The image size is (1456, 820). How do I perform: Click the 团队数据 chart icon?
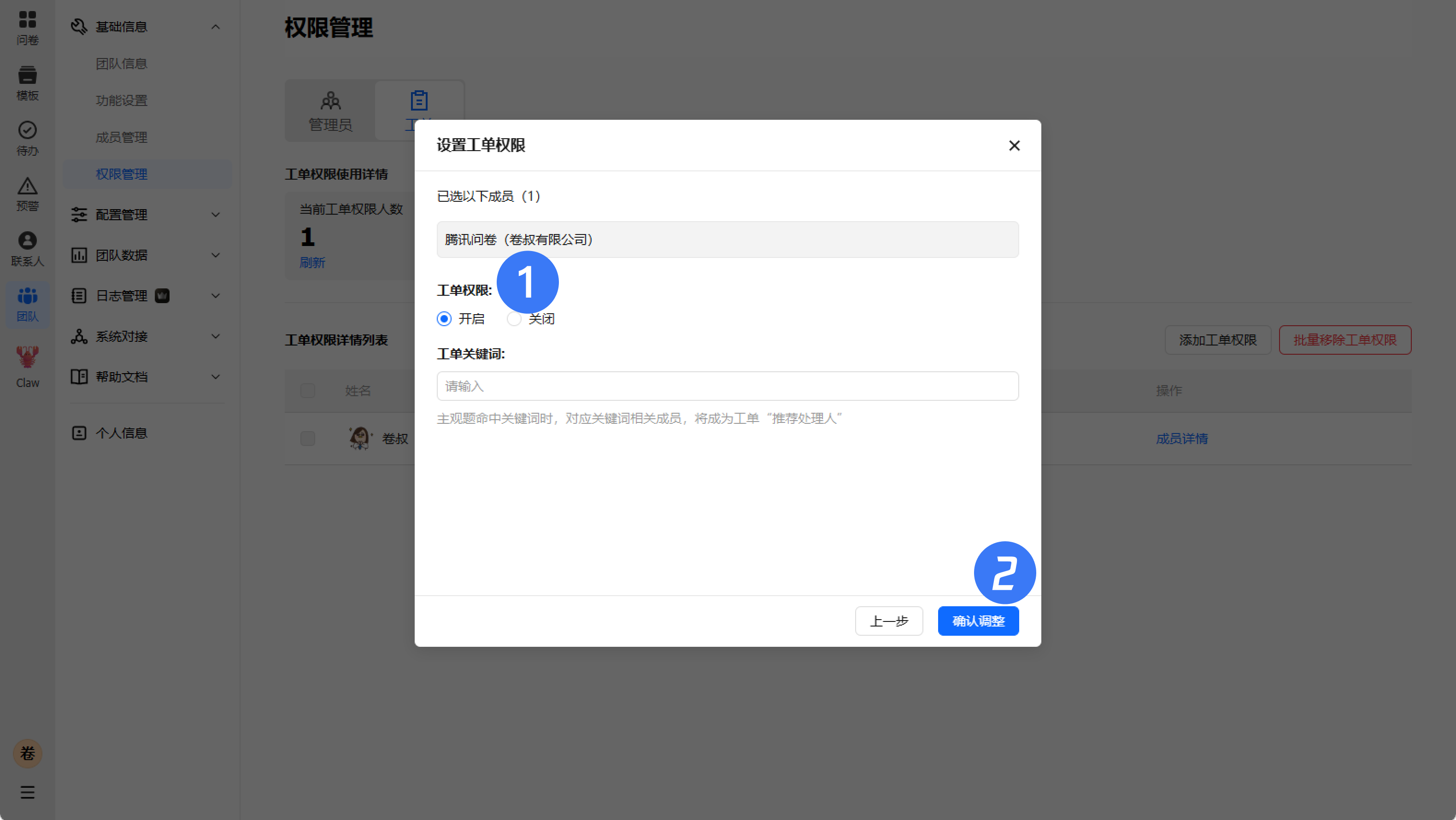click(79, 255)
